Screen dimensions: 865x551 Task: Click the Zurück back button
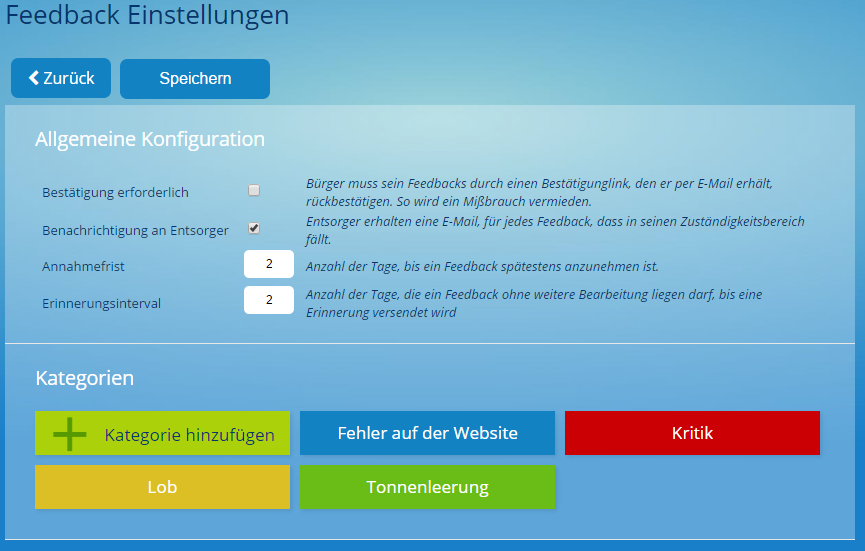click(61, 78)
